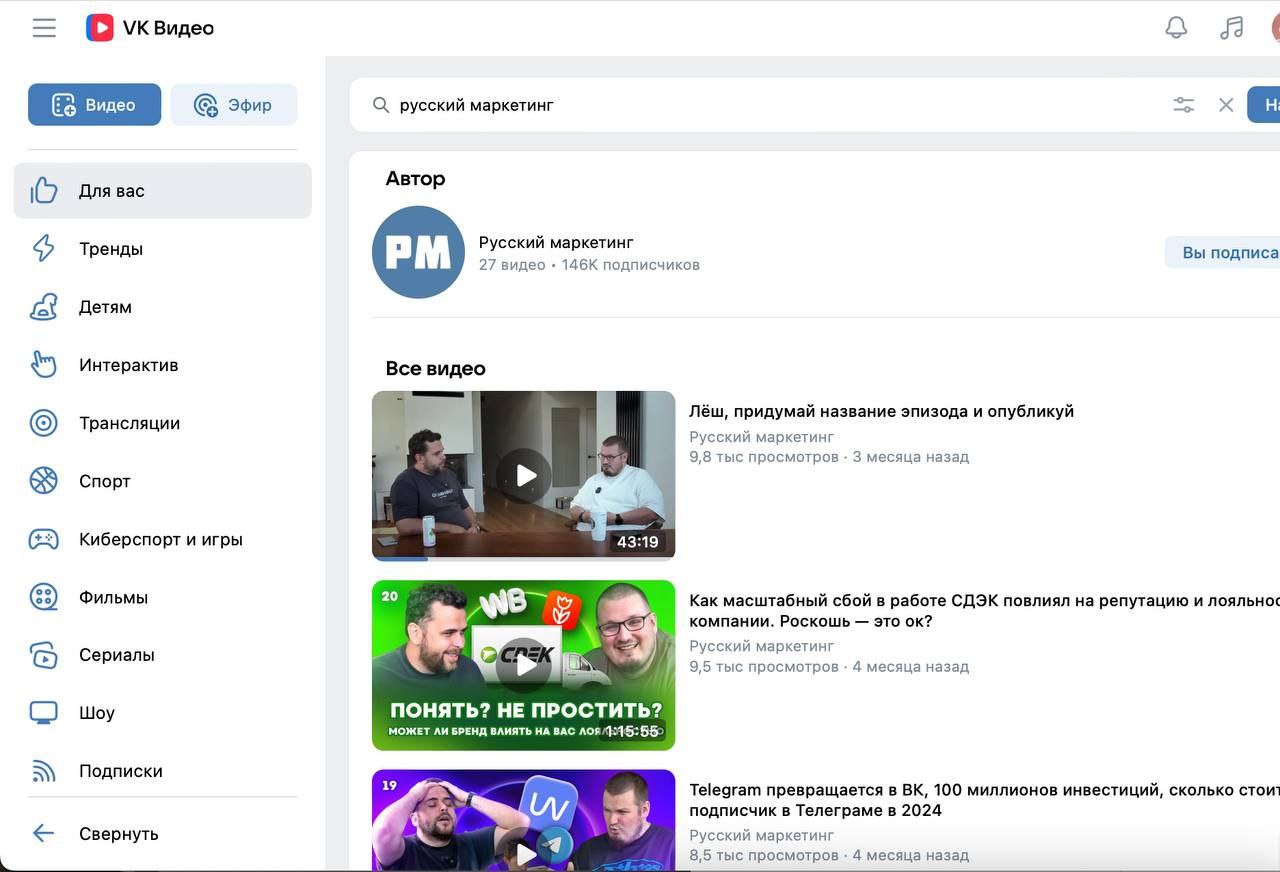Open the hamburger menu

[x=44, y=28]
